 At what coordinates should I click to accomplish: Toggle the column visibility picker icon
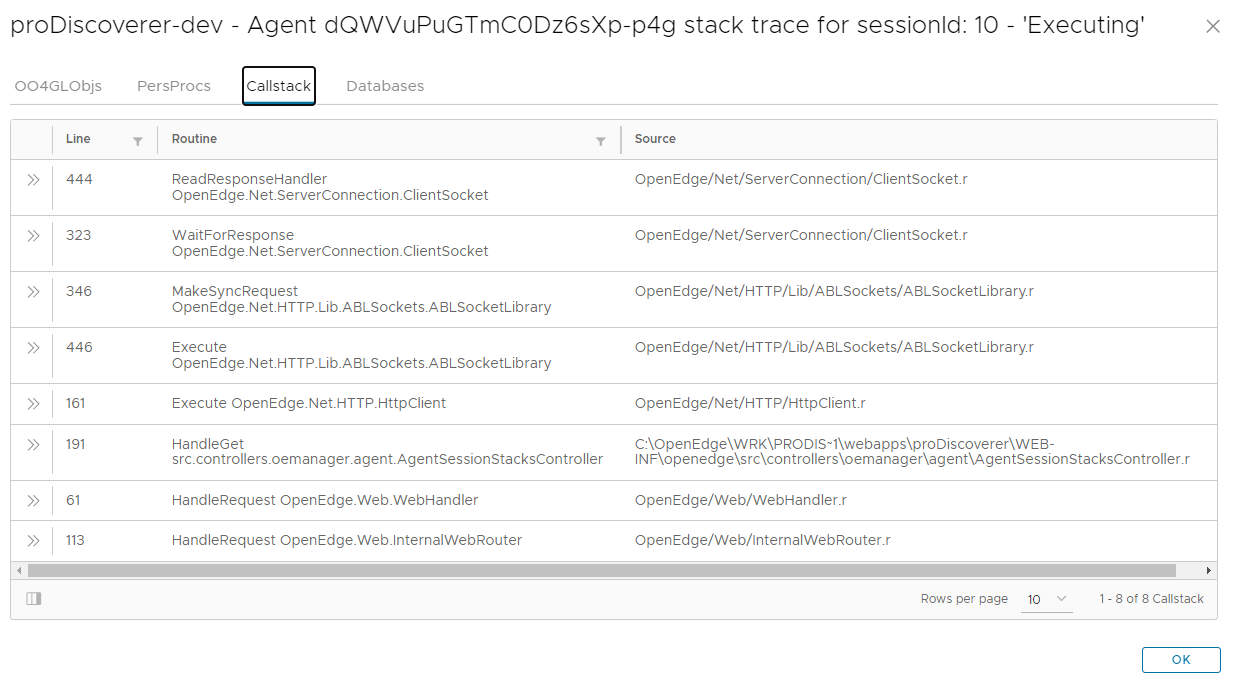[33, 599]
